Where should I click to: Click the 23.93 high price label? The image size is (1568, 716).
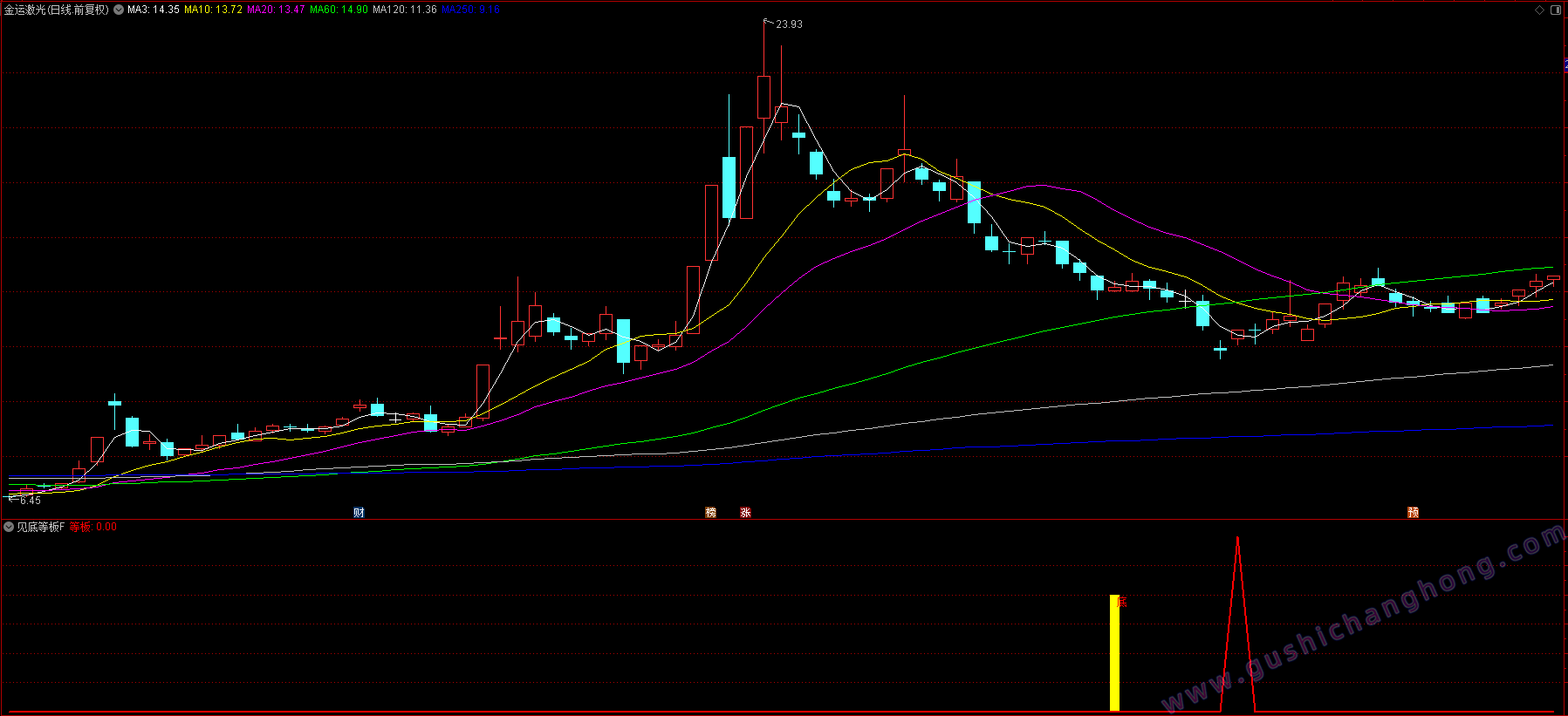(789, 24)
